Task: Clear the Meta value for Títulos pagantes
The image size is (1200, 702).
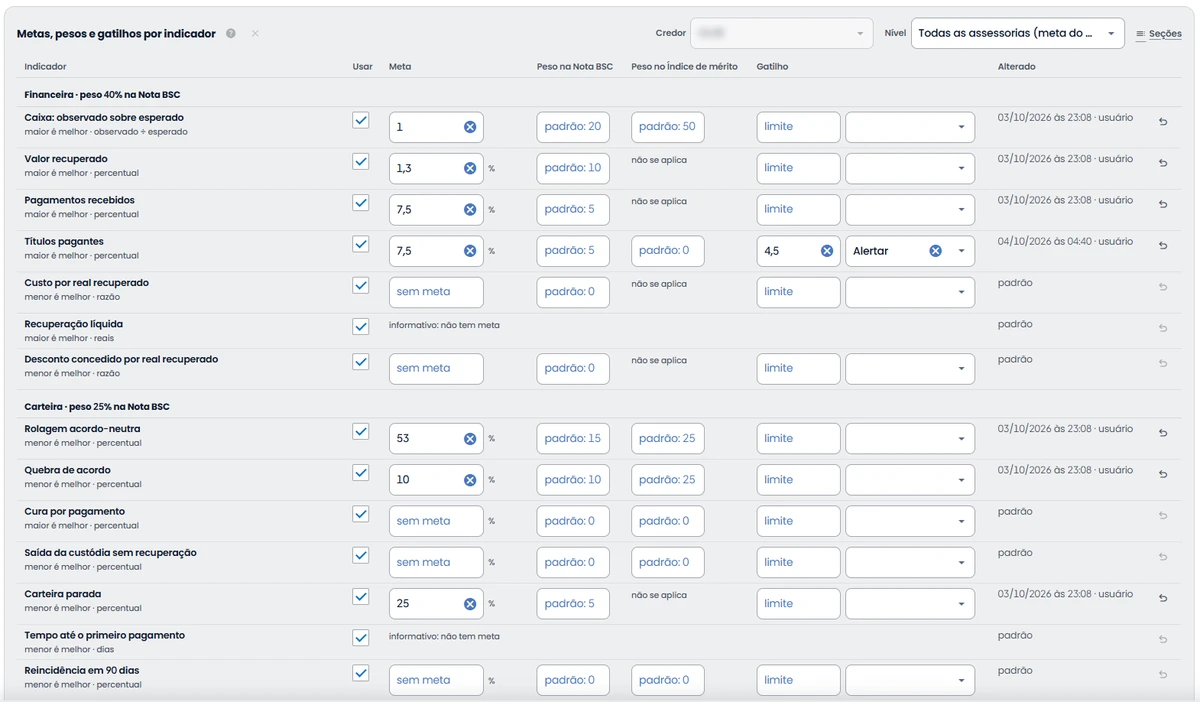Action: 470,251
